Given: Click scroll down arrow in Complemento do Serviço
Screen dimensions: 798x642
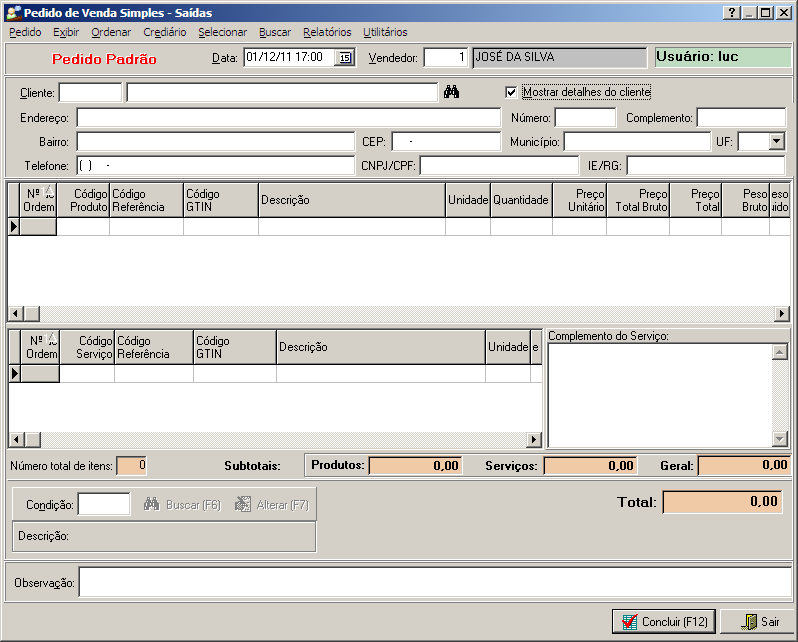Looking at the screenshot, I should pos(780,439).
